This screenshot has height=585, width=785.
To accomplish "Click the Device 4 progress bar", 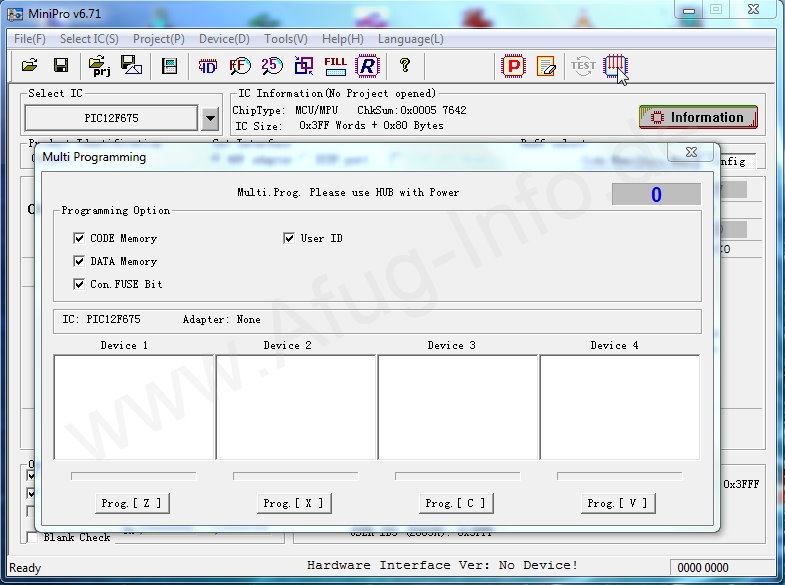I will point(619,476).
